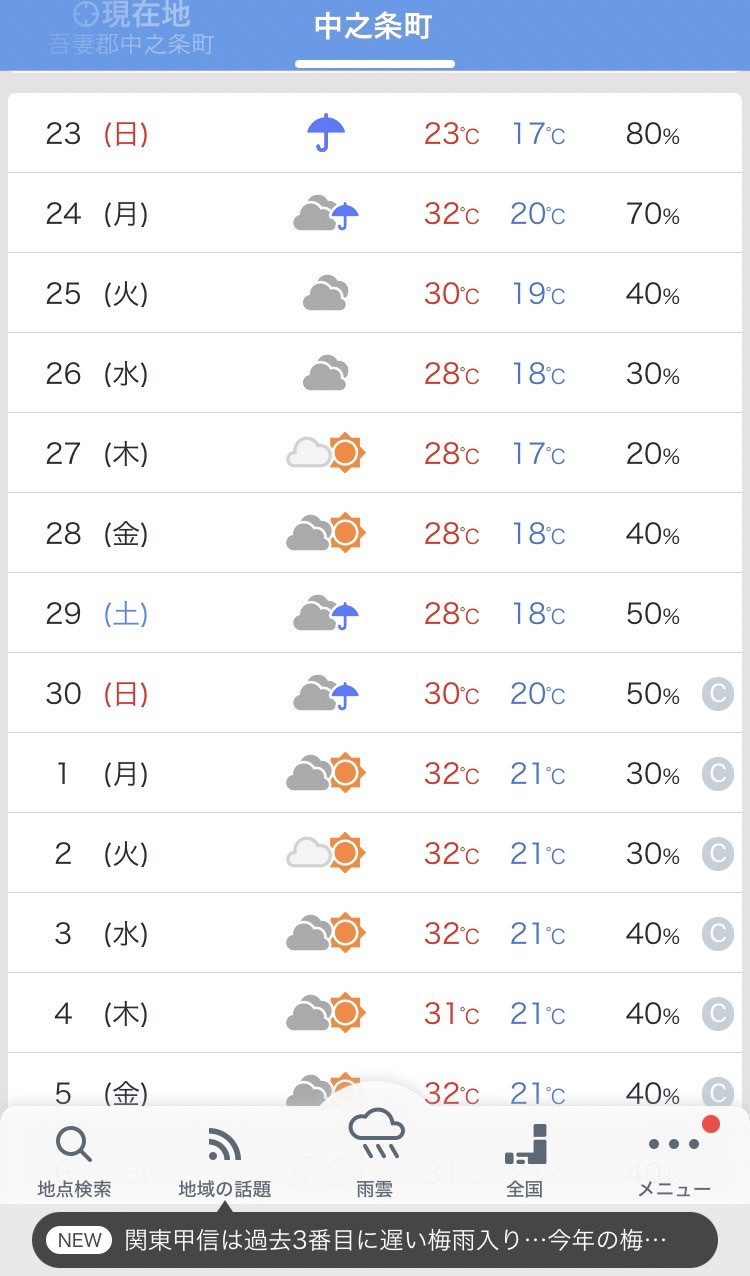Select the 24 (月) forecast row
Screen dimensions: 750x1276
(x=375, y=213)
